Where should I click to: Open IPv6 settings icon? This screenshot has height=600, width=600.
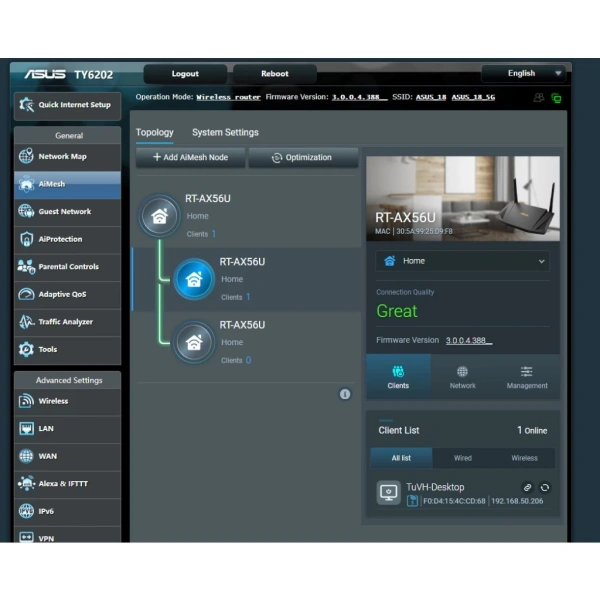26,511
